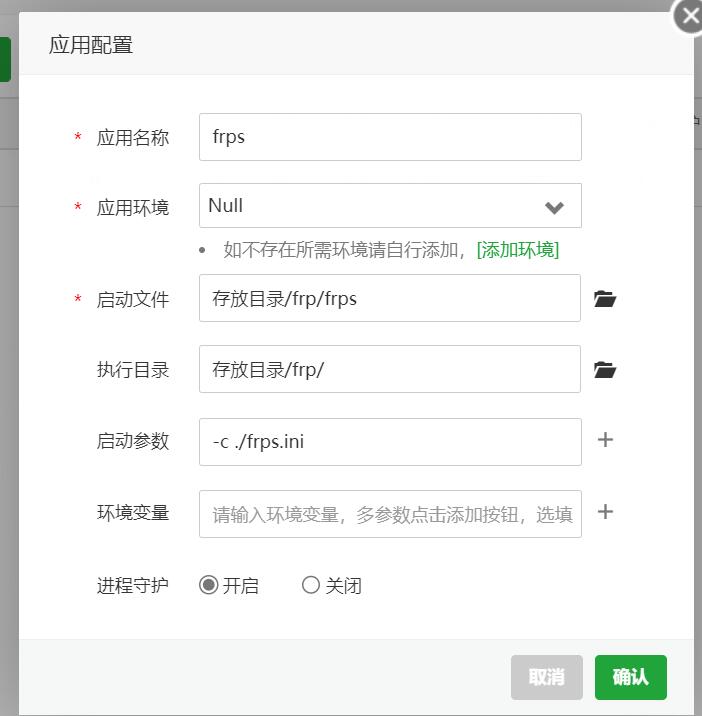Cancel using the gray 取消 button
The width and height of the screenshot is (702, 716).
[547, 677]
